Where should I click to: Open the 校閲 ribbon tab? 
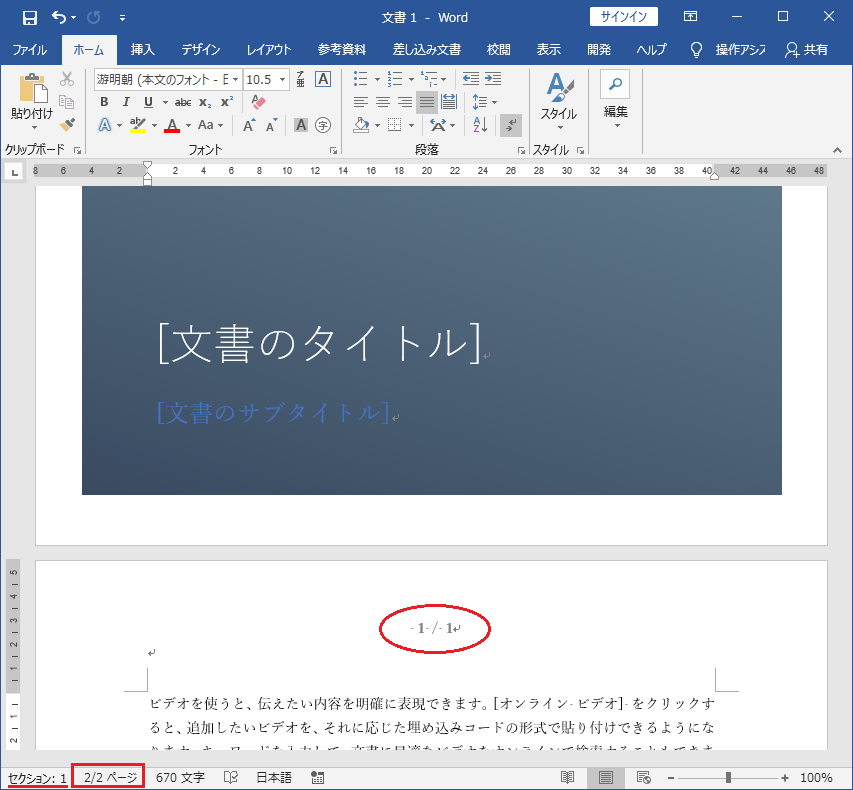click(498, 49)
